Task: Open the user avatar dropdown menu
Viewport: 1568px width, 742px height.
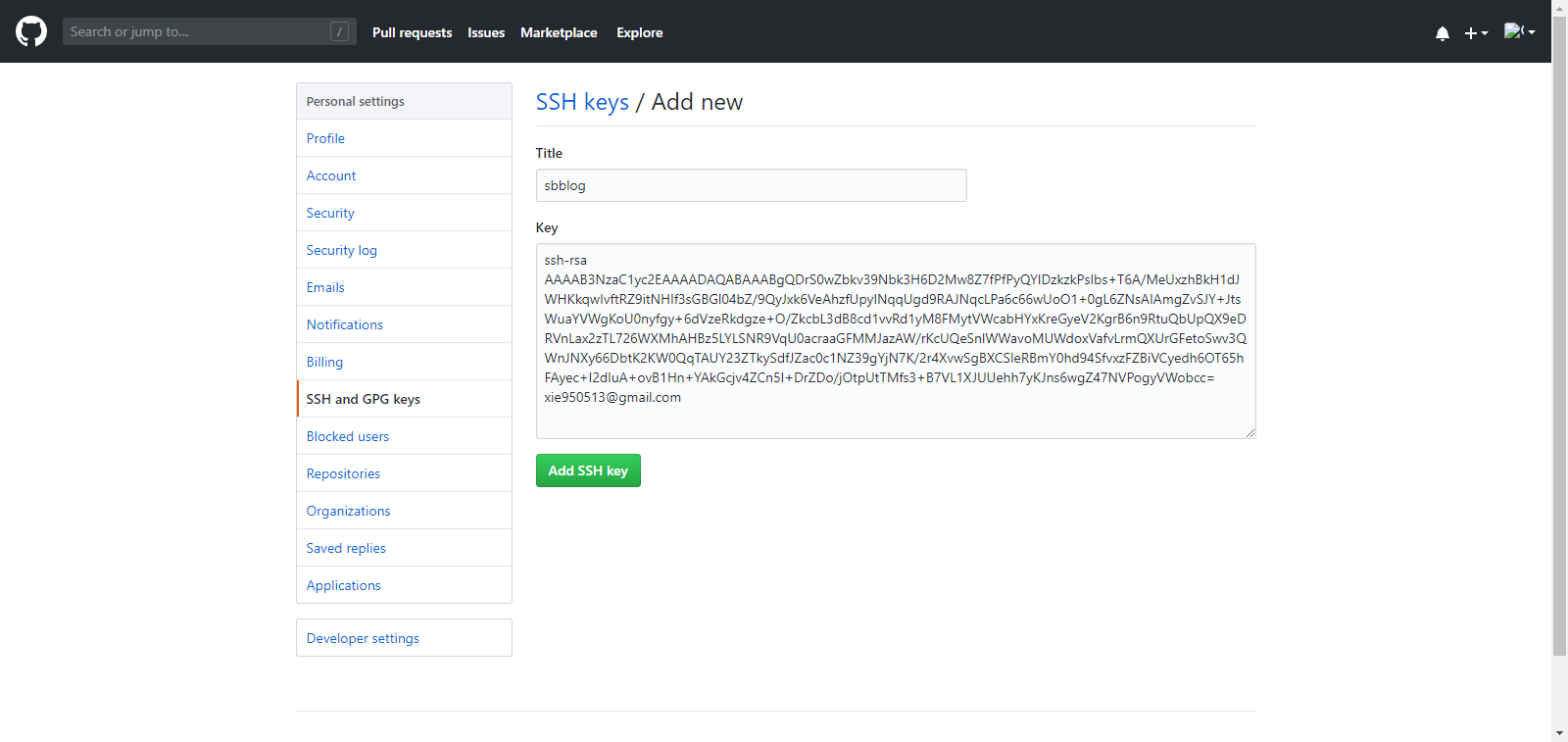Action: pyautogui.click(x=1520, y=31)
